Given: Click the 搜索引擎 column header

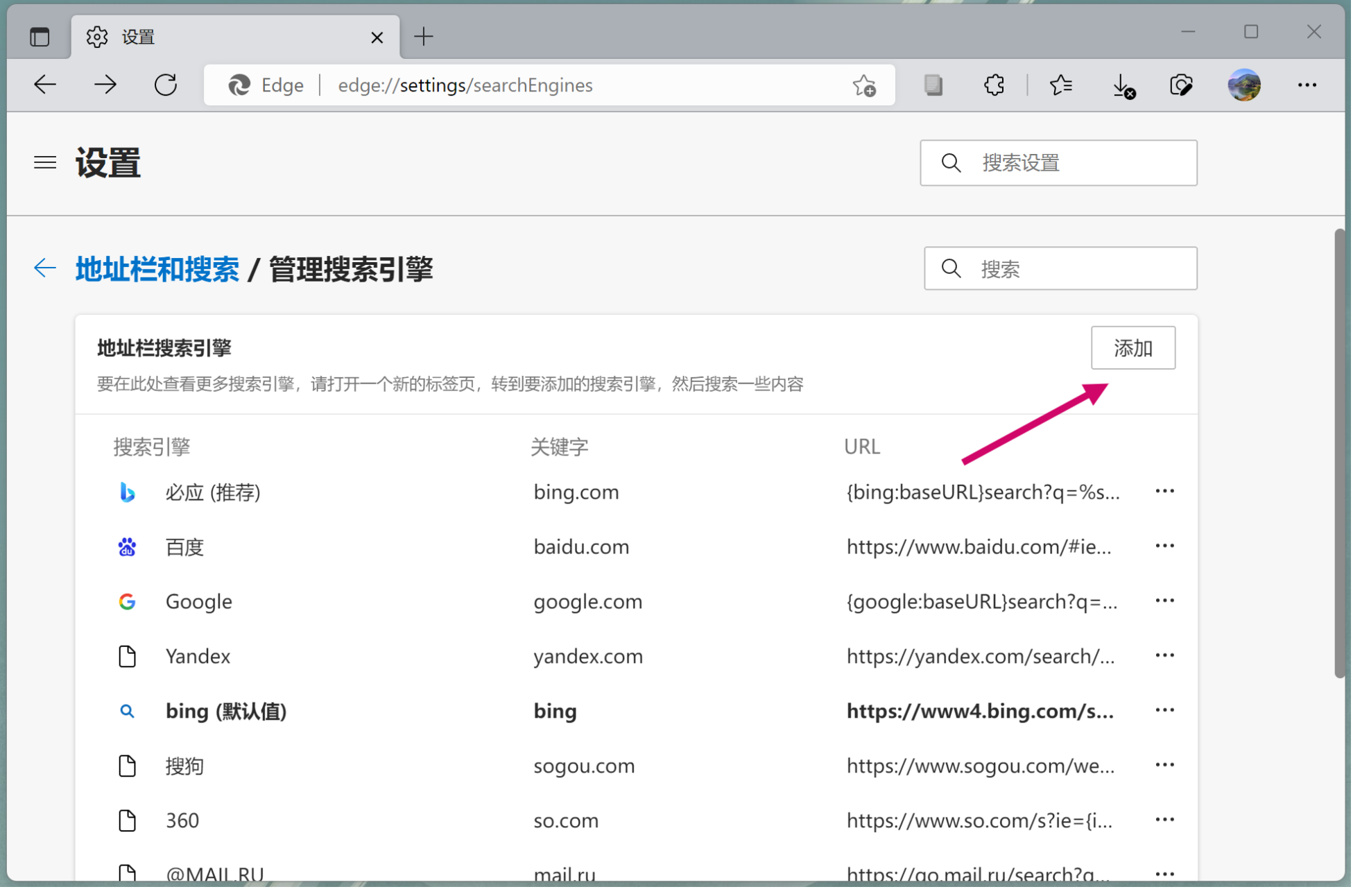Looking at the screenshot, I should pyautogui.click(x=152, y=447).
